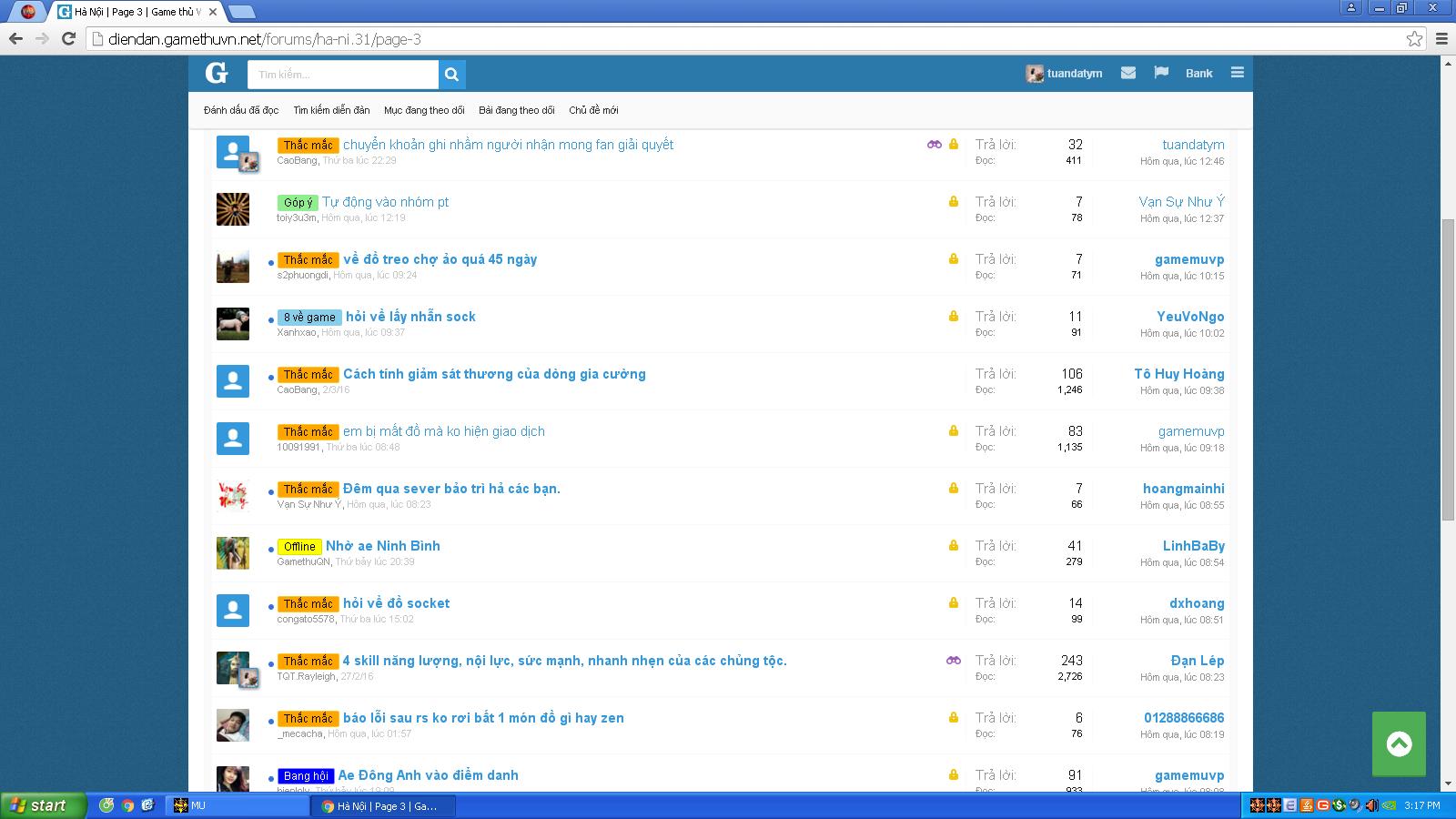
Task: Click last poster 'Vạn Sự Như Ý'
Action: coord(1182,202)
